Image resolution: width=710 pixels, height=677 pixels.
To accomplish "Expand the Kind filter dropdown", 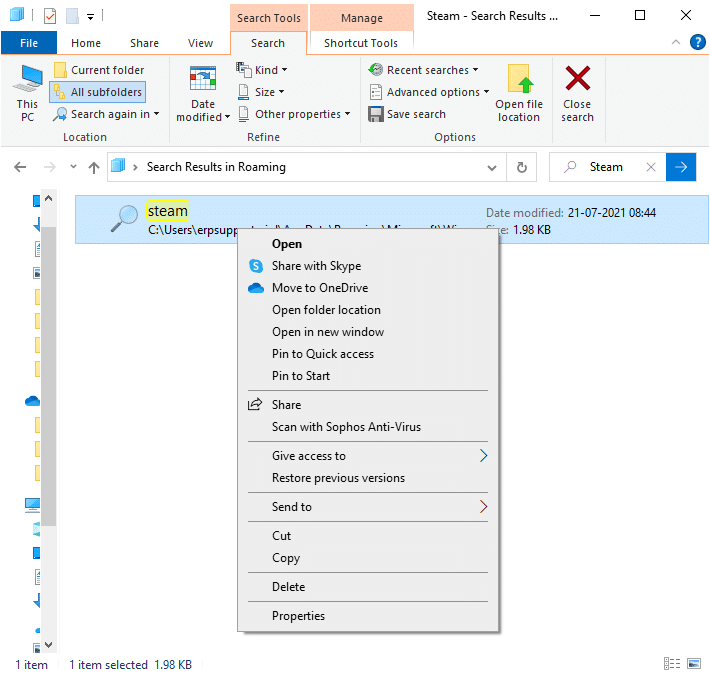I will click(x=262, y=70).
